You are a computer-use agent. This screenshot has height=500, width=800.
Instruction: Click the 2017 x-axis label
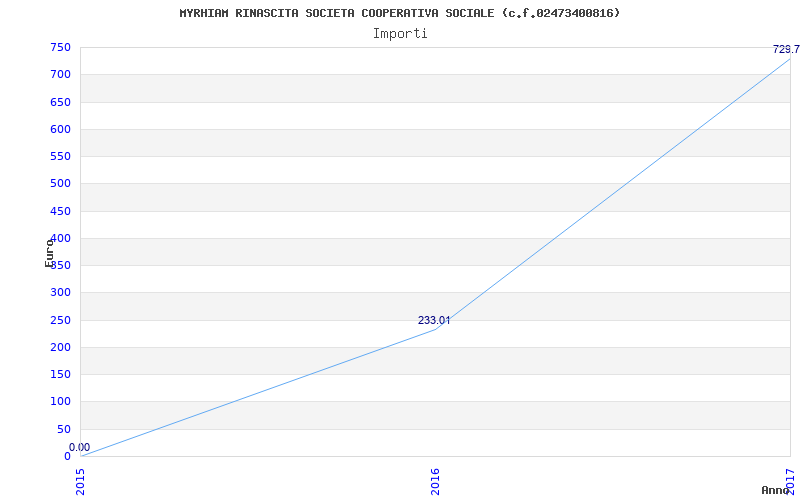coord(791,481)
